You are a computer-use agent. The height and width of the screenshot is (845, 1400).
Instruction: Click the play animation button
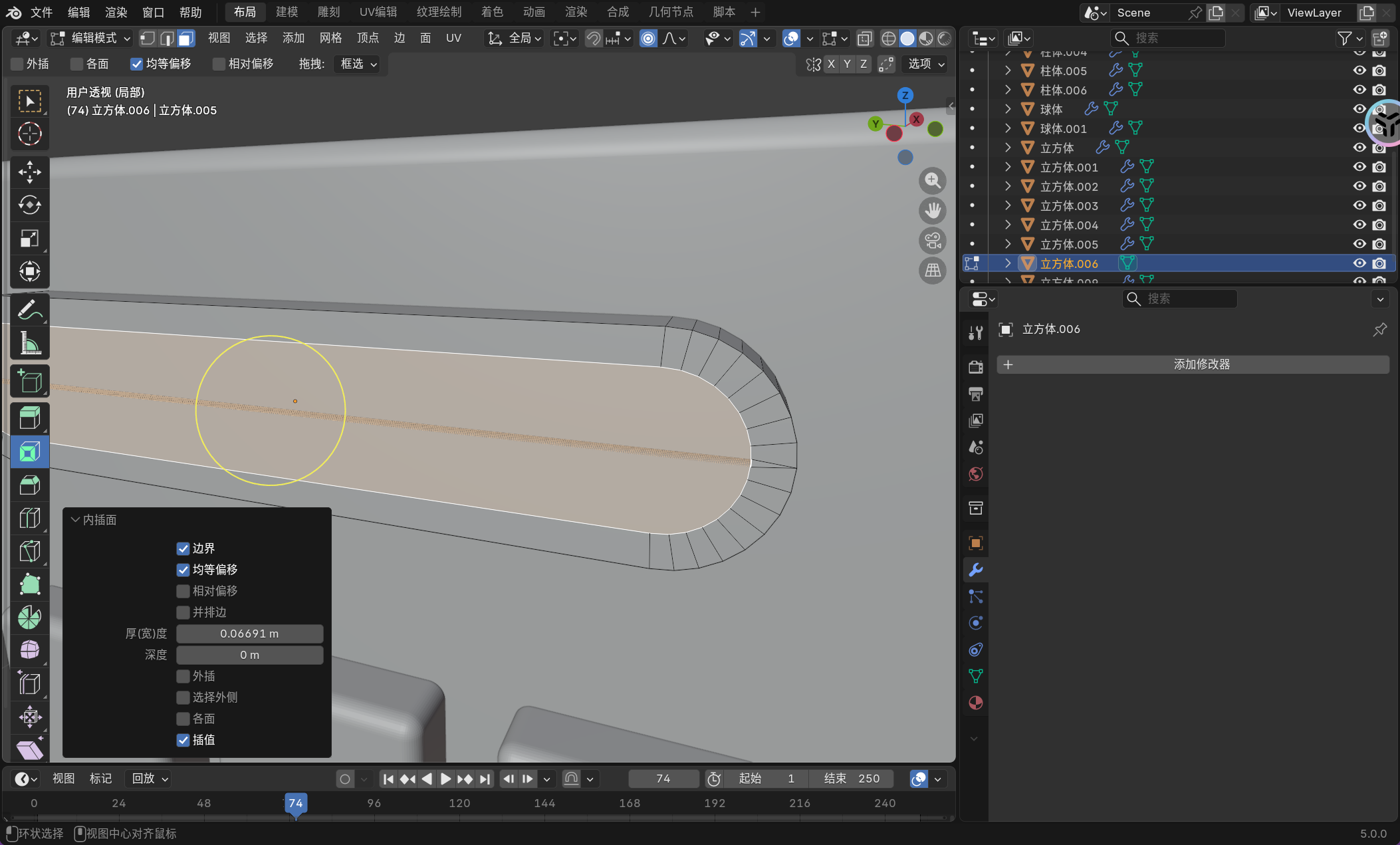click(445, 779)
